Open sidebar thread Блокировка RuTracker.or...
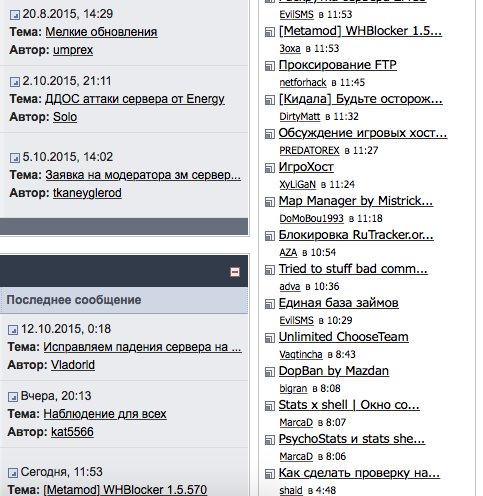 point(356,235)
